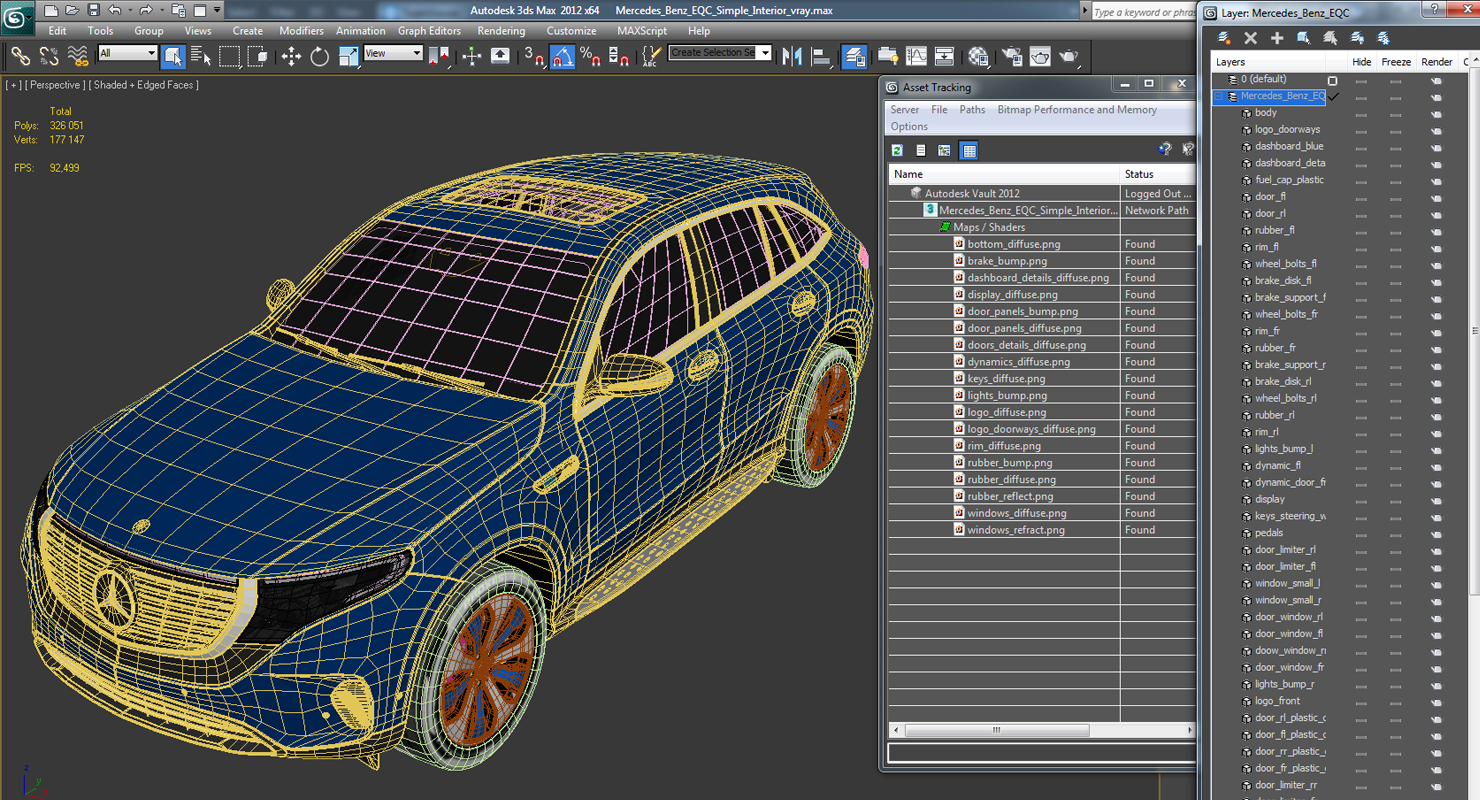
Task: Click the Rendered Frame Window icon
Action: point(1040,56)
